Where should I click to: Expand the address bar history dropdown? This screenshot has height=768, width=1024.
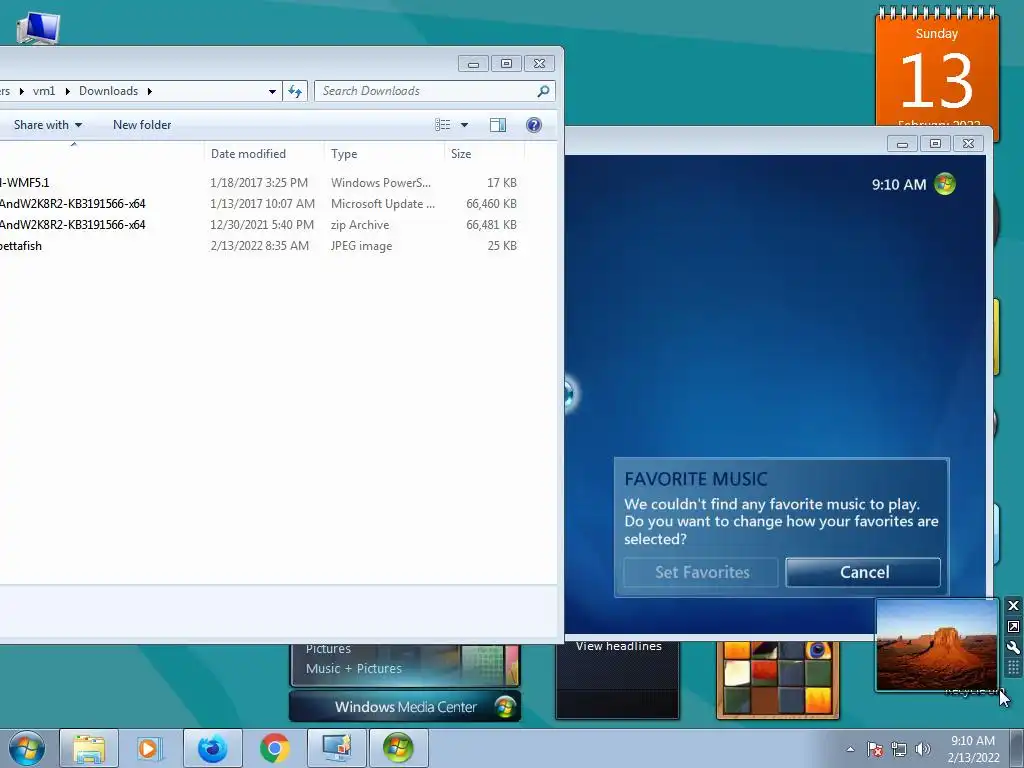(x=272, y=91)
